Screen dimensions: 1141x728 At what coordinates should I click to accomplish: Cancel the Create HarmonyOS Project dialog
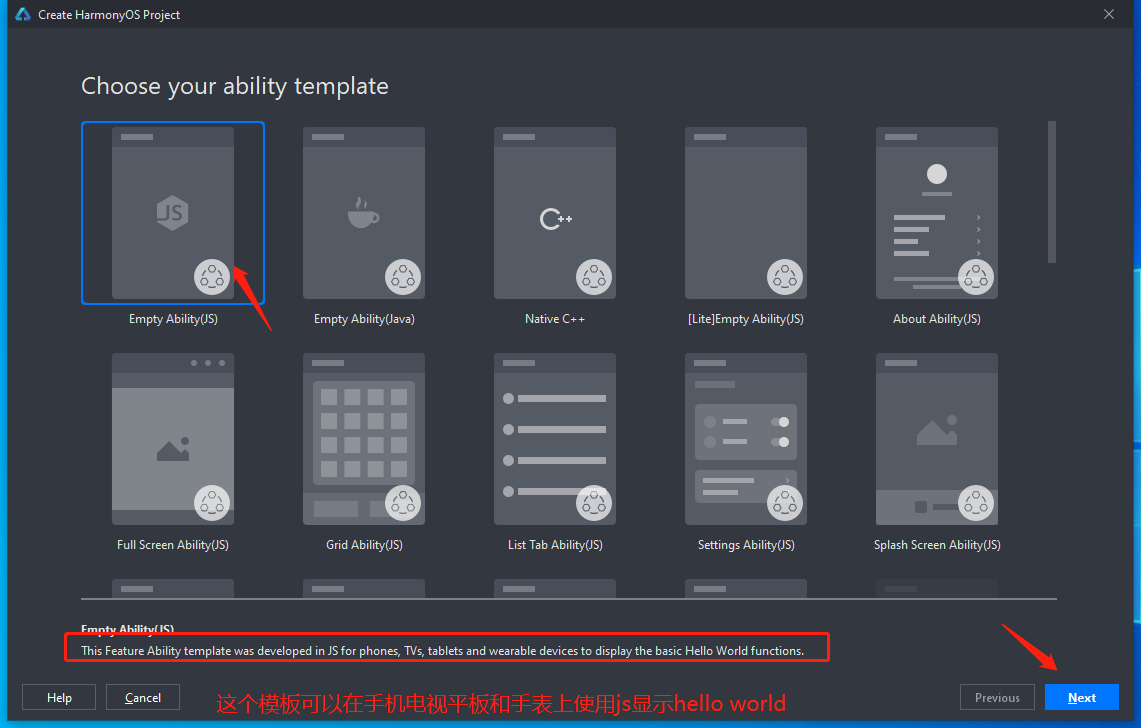click(143, 697)
